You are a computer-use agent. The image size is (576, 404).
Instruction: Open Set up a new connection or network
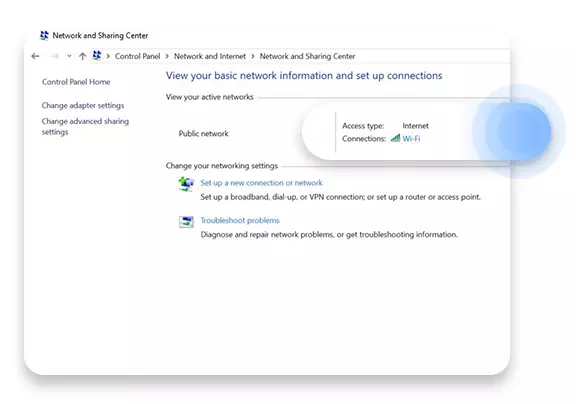pos(261,183)
